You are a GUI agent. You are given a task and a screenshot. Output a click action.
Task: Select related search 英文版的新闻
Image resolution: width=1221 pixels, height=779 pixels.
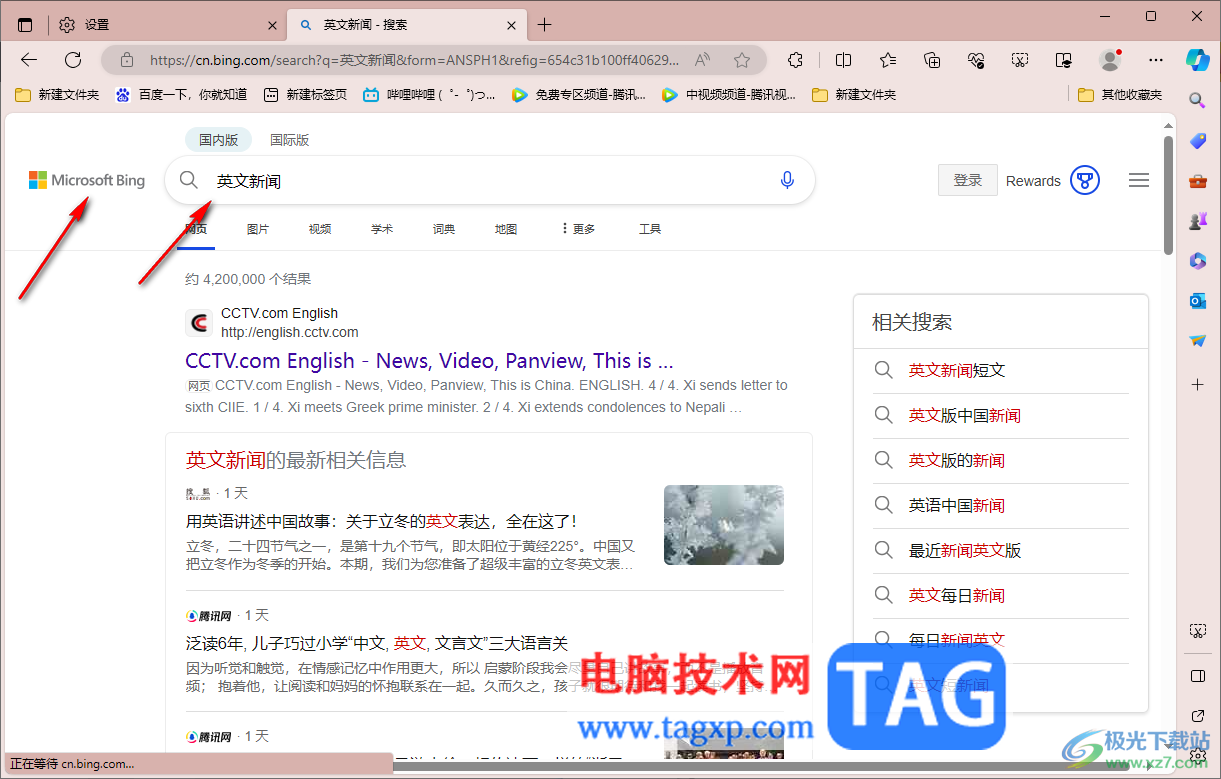(x=957, y=460)
